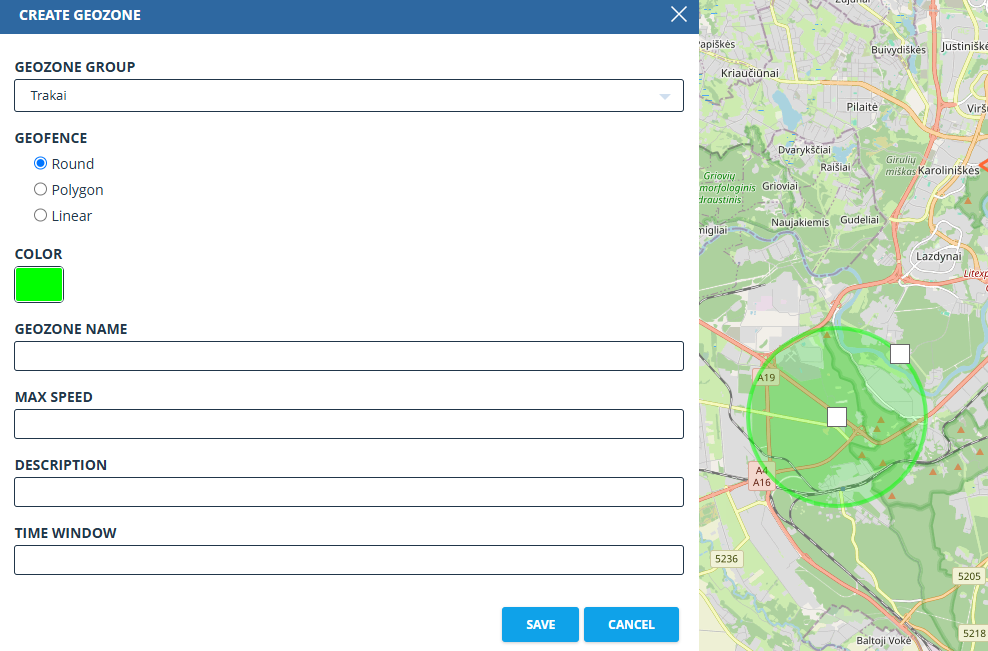Click the Geozone Name input field
This screenshot has width=988, height=651.
(x=349, y=355)
